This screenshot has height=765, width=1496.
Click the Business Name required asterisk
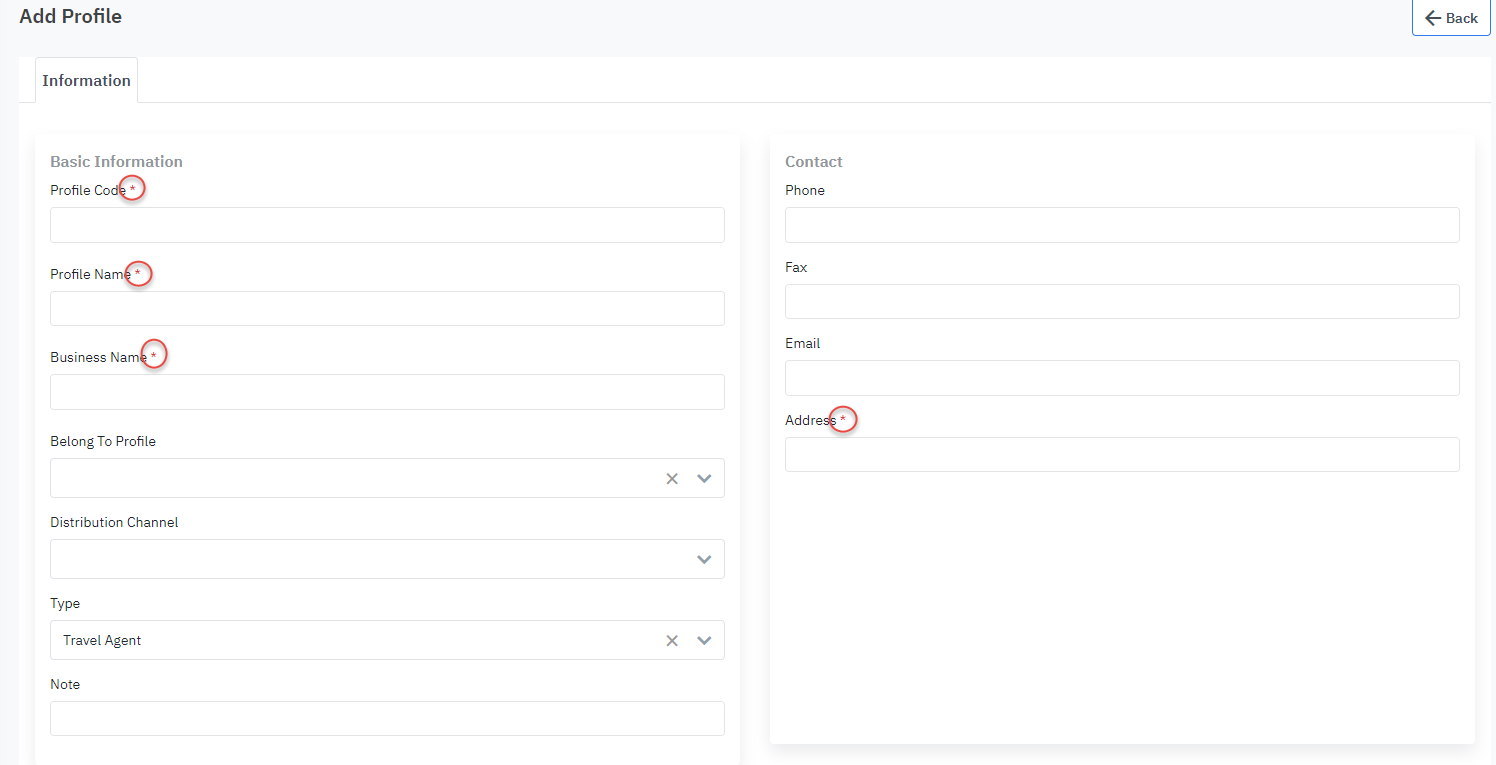(x=153, y=356)
